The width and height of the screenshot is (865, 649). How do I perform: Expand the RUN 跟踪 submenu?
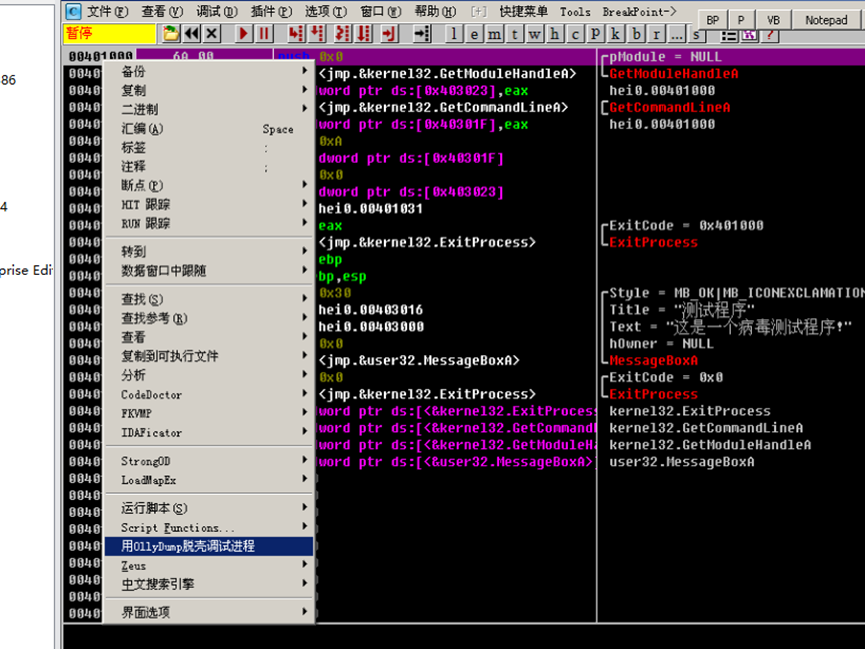(209, 223)
